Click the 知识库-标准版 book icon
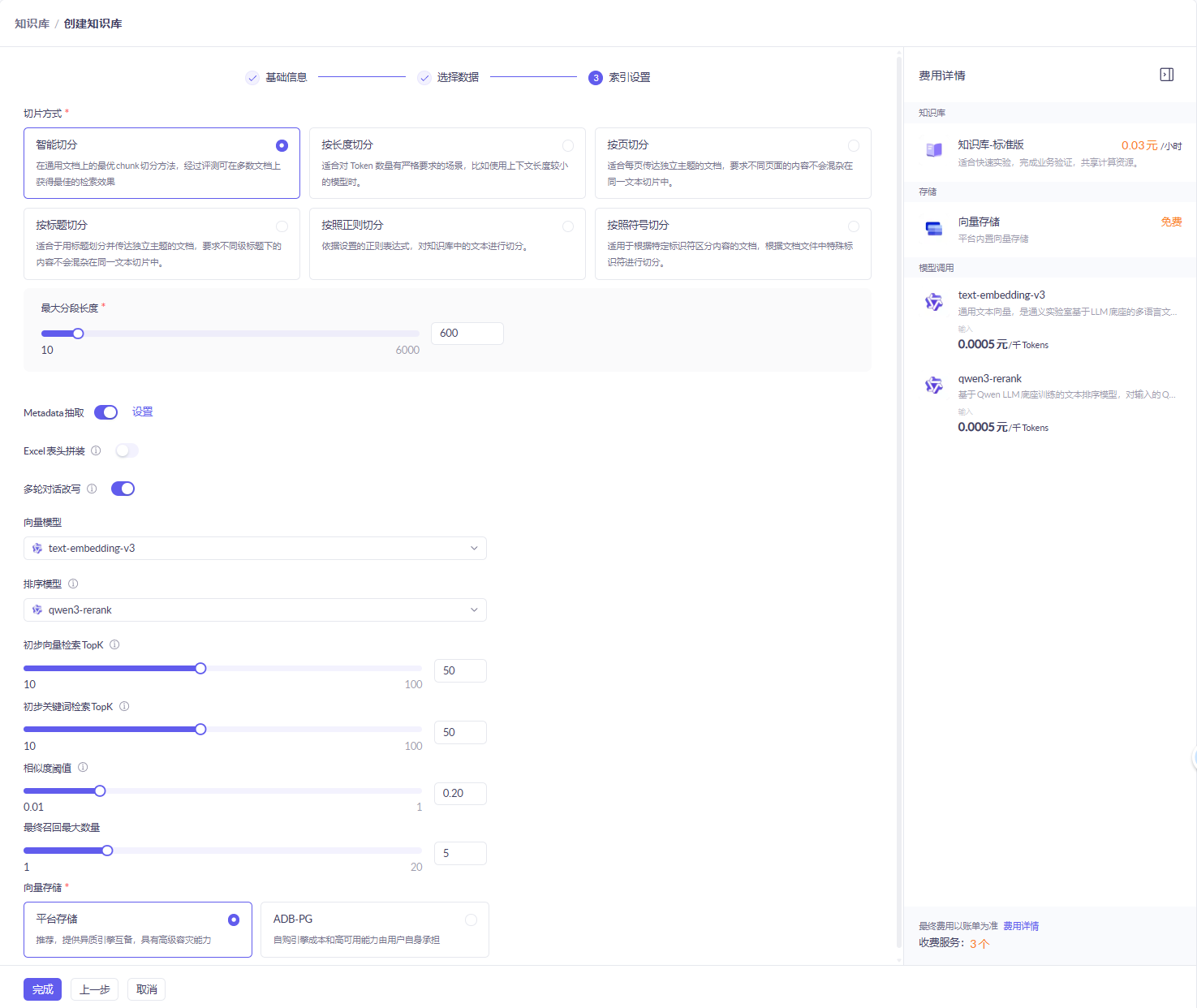 tap(934, 150)
